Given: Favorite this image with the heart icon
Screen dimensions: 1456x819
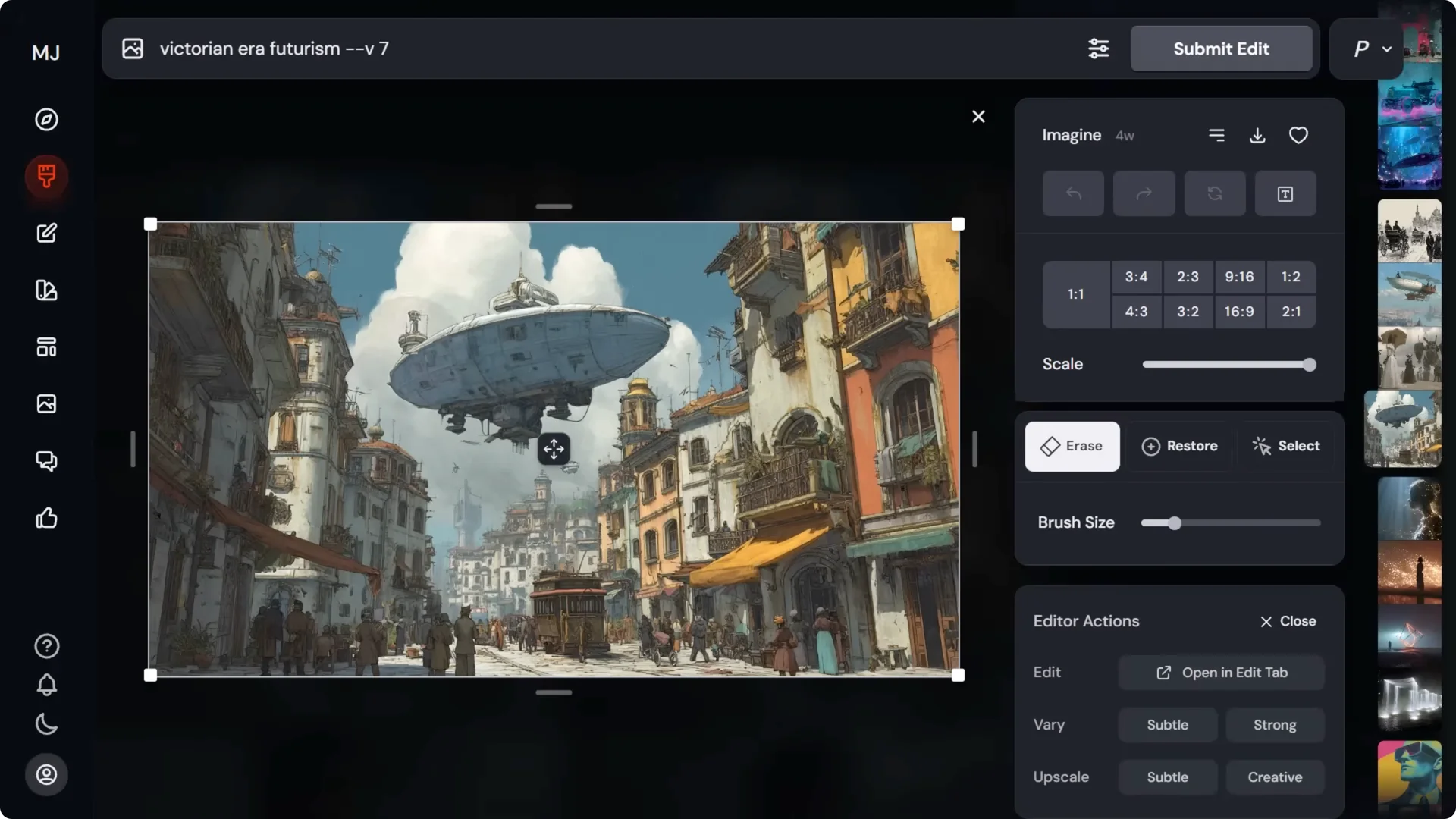Looking at the screenshot, I should (1298, 135).
